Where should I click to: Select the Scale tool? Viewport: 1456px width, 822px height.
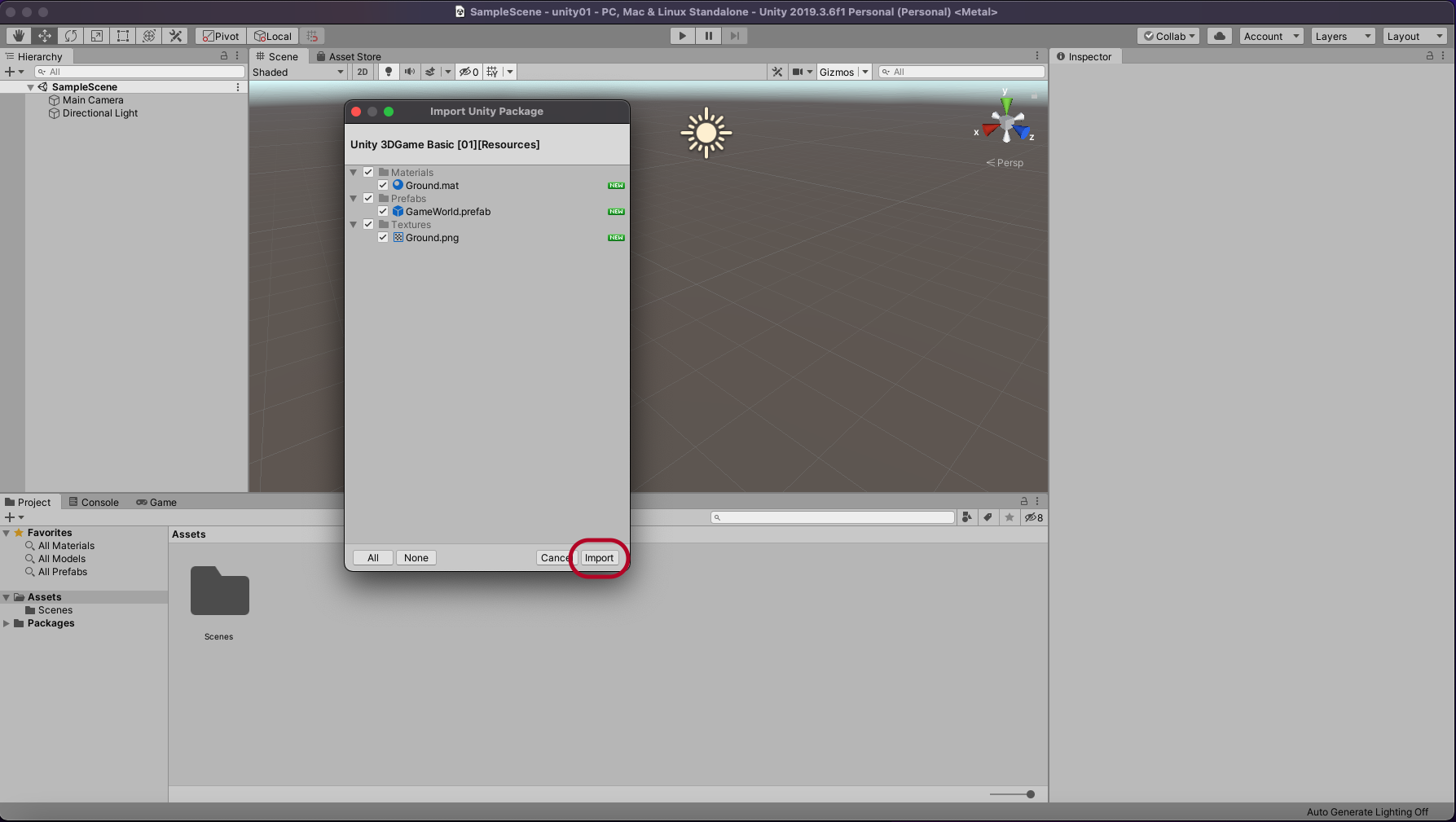[97, 36]
